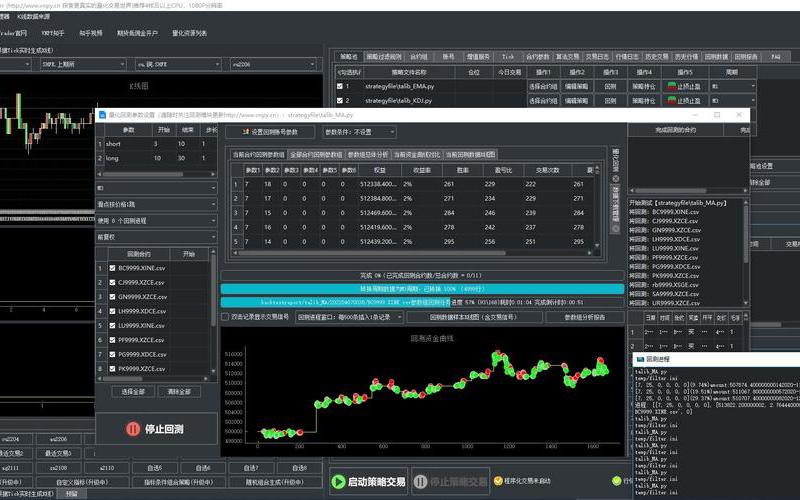Uncheck BC9999.XINE.csv backtest contract
800x500 pixels.
tap(112, 268)
